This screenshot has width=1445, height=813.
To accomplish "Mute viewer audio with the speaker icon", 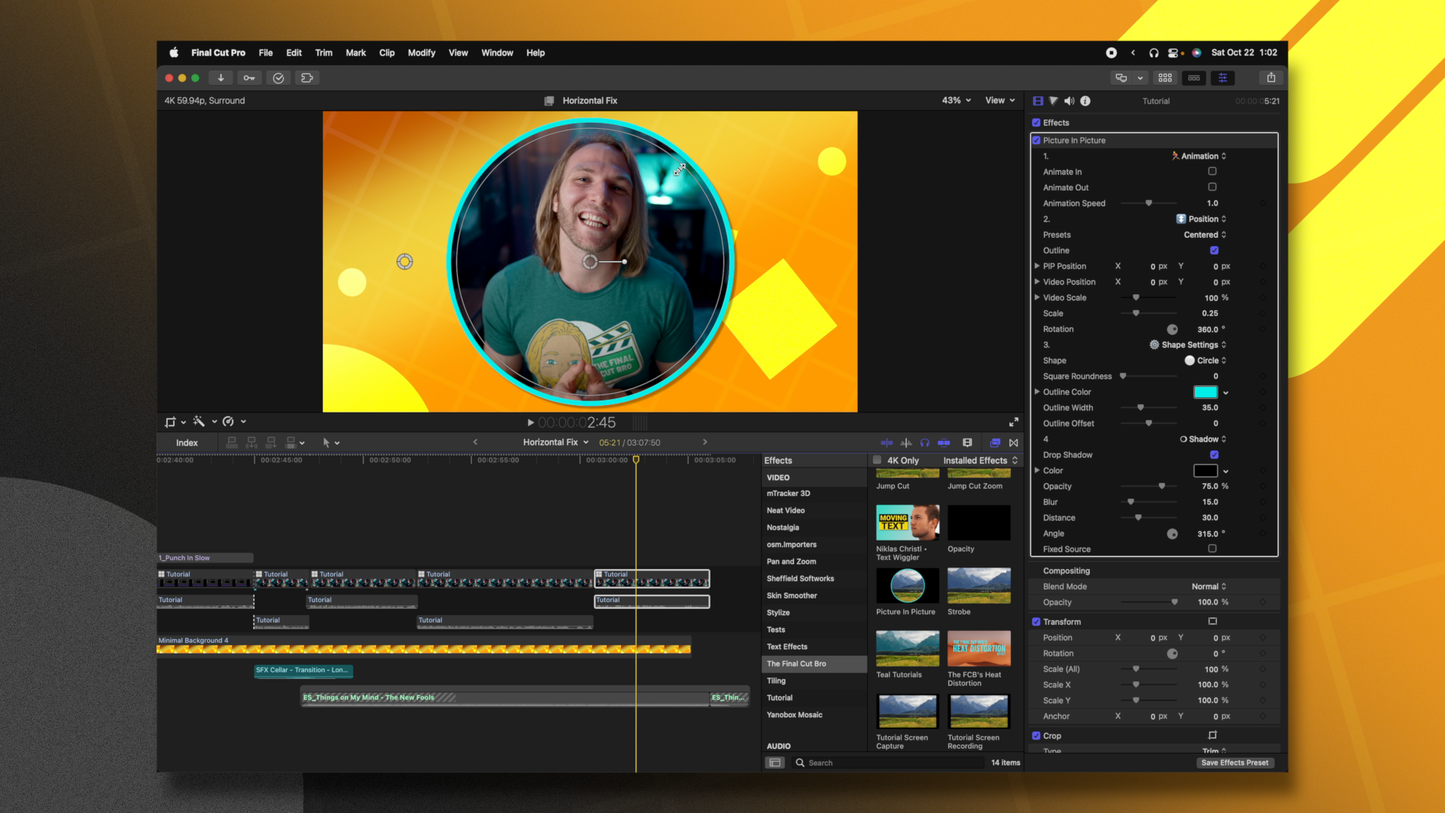I will pyautogui.click(x=1068, y=100).
